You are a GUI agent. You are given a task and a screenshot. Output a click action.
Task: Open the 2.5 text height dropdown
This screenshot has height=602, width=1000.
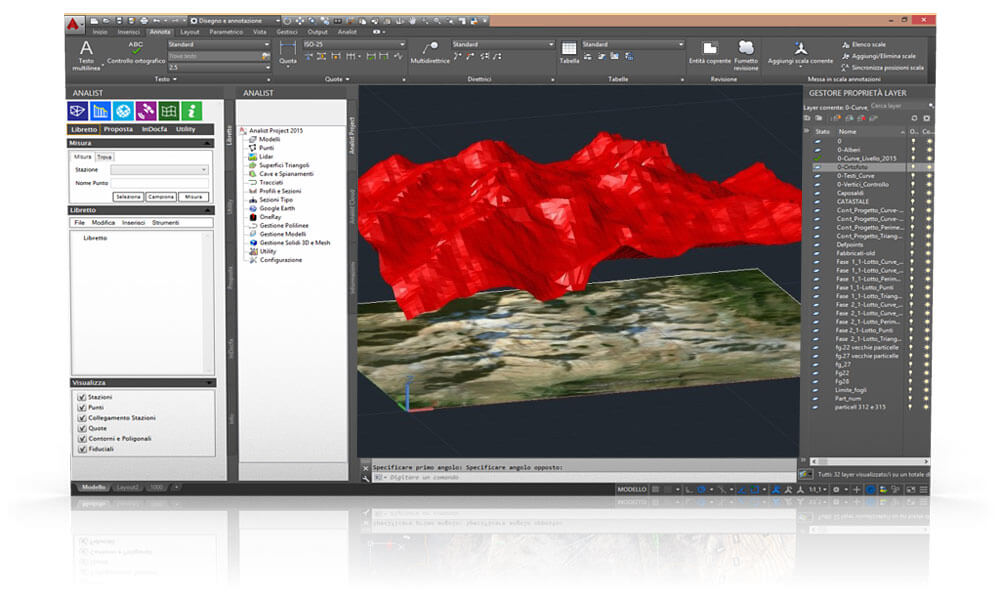(219, 67)
